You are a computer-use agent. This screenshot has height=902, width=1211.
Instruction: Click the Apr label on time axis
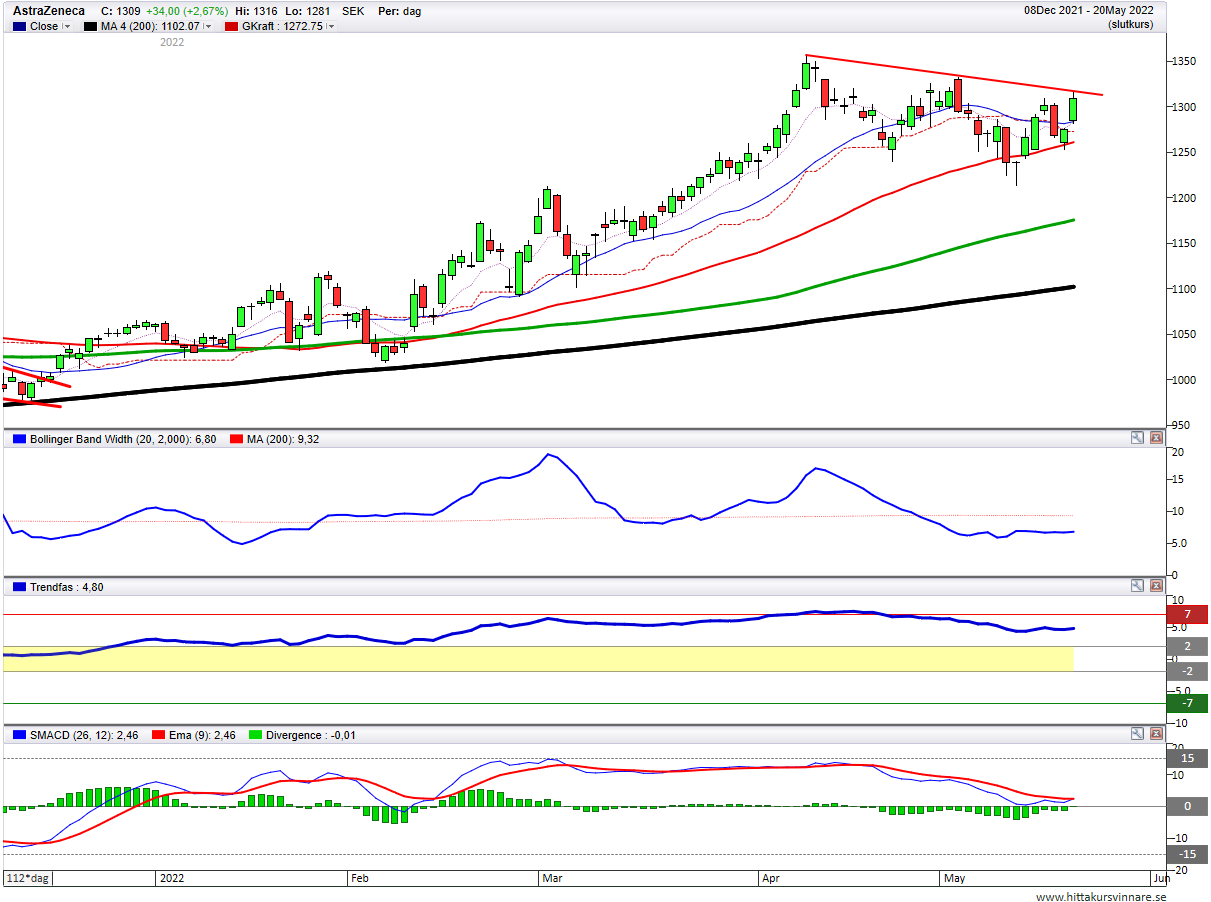click(770, 878)
